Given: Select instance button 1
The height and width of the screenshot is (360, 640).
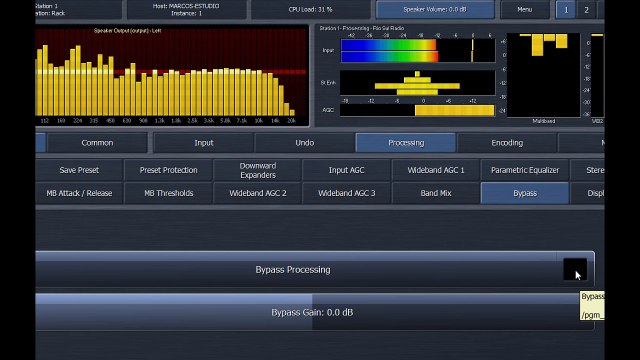Looking at the screenshot, I should pos(566,10).
